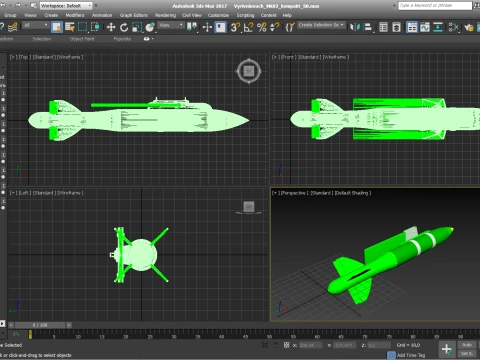480x360 pixels.
Task: Click the time slider previous frame arrow
Action: pos(11,325)
